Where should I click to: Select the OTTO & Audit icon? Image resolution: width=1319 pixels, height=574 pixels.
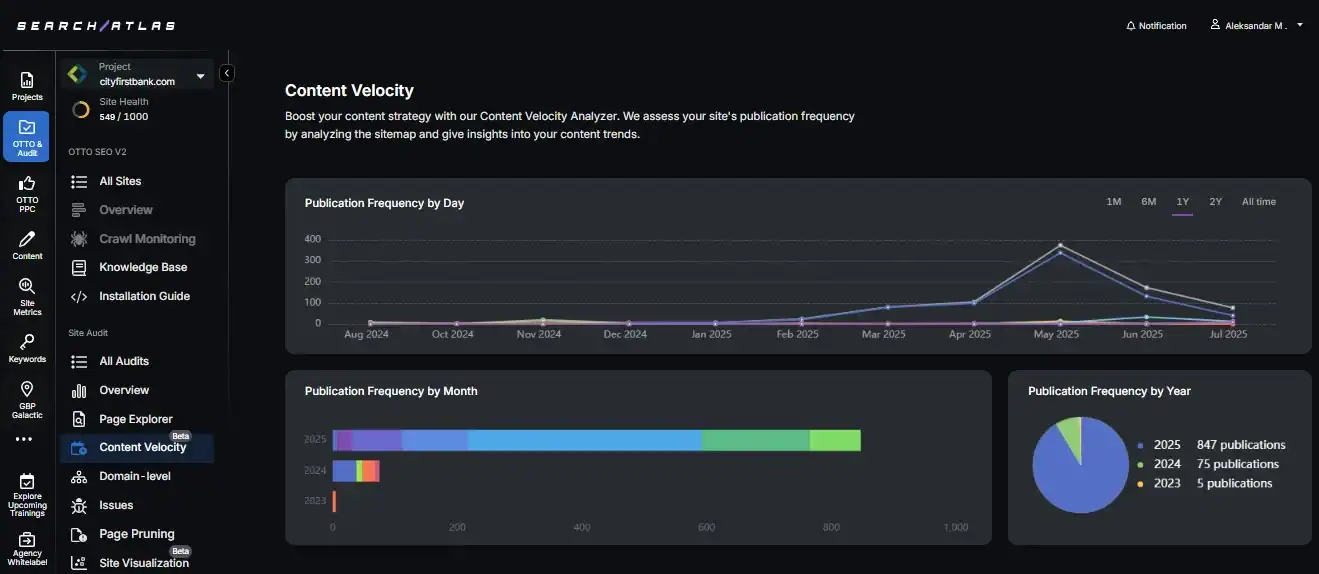point(27,129)
